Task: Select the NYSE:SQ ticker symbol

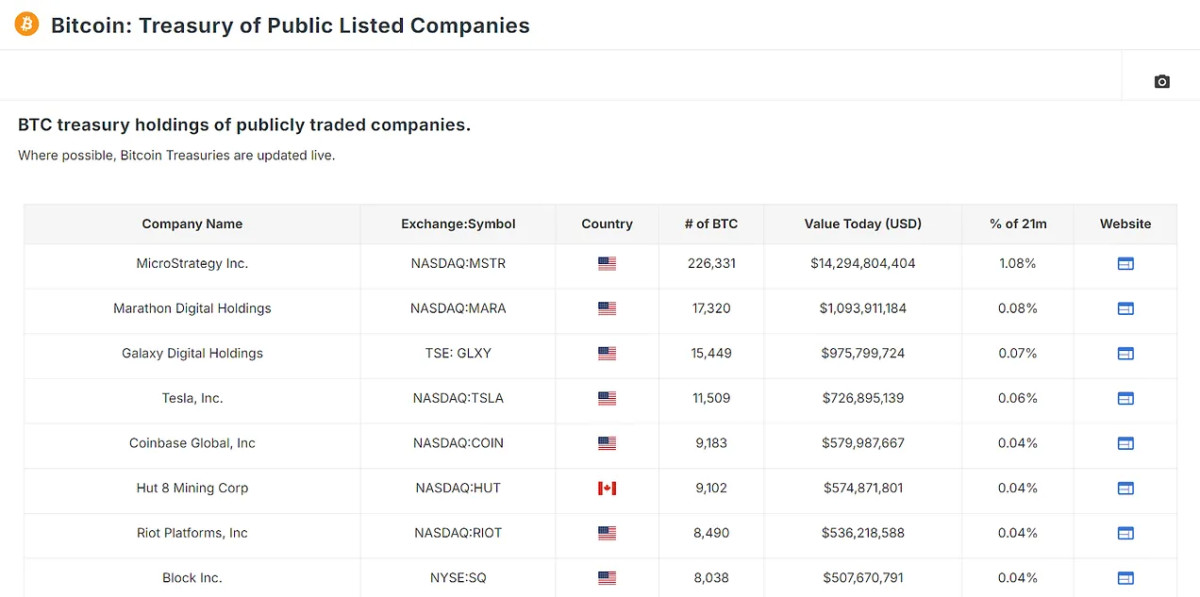Action: coord(458,578)
